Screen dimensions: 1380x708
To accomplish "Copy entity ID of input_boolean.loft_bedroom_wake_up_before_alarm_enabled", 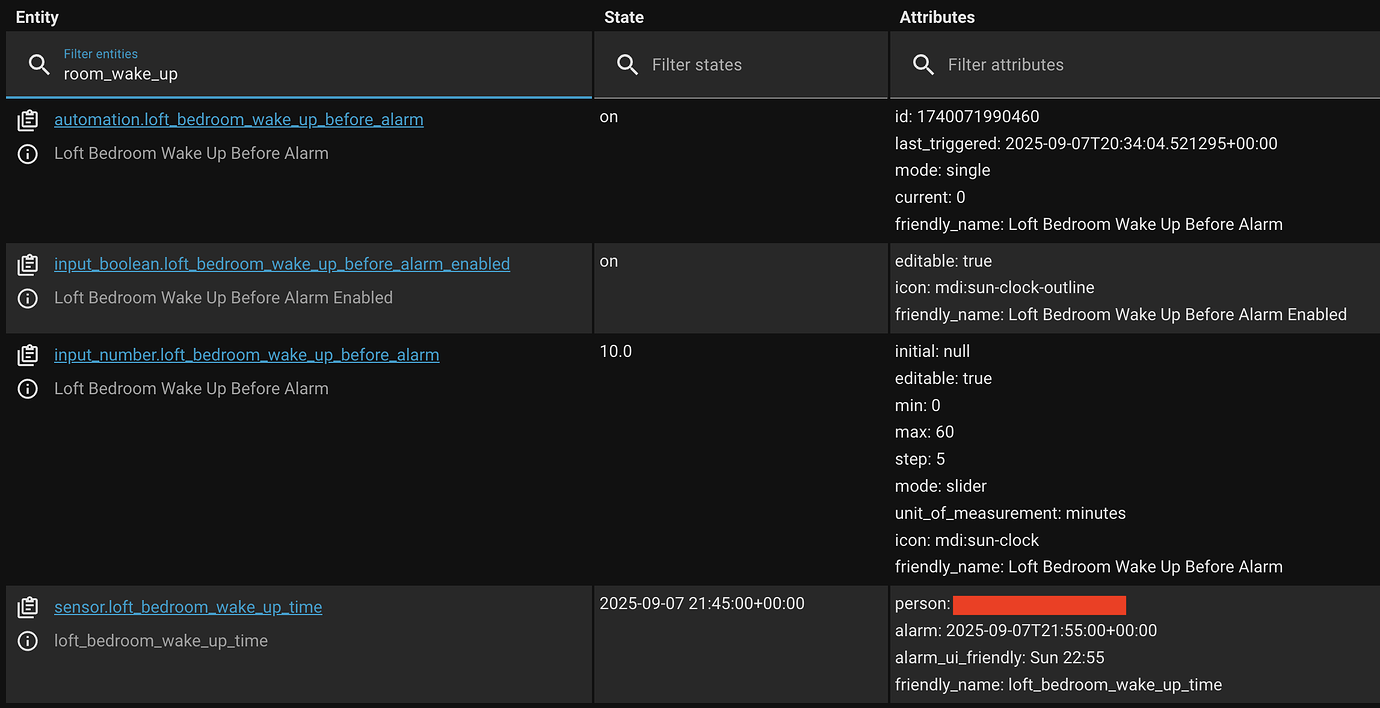I will [27, 263].
